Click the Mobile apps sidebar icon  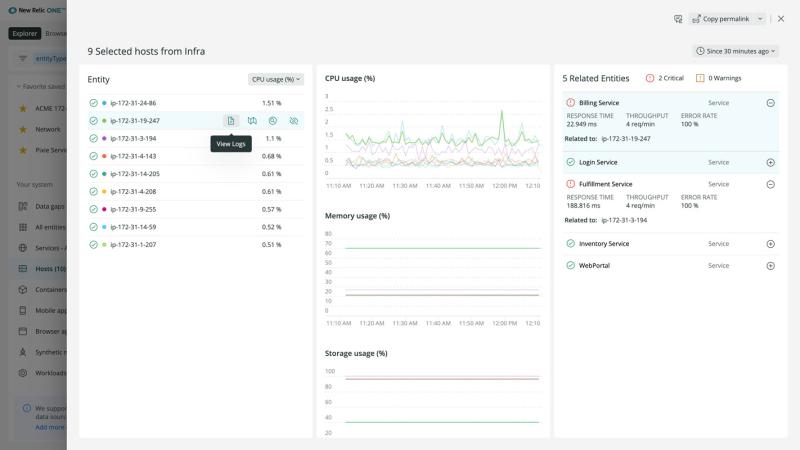pos(22,310)
